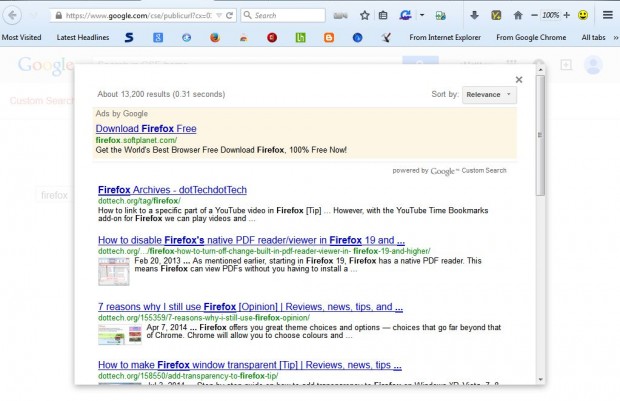The image size is (620, 401).
Task: Close the search results overlay
Action: pyautogui.click(x=519, y=80)
